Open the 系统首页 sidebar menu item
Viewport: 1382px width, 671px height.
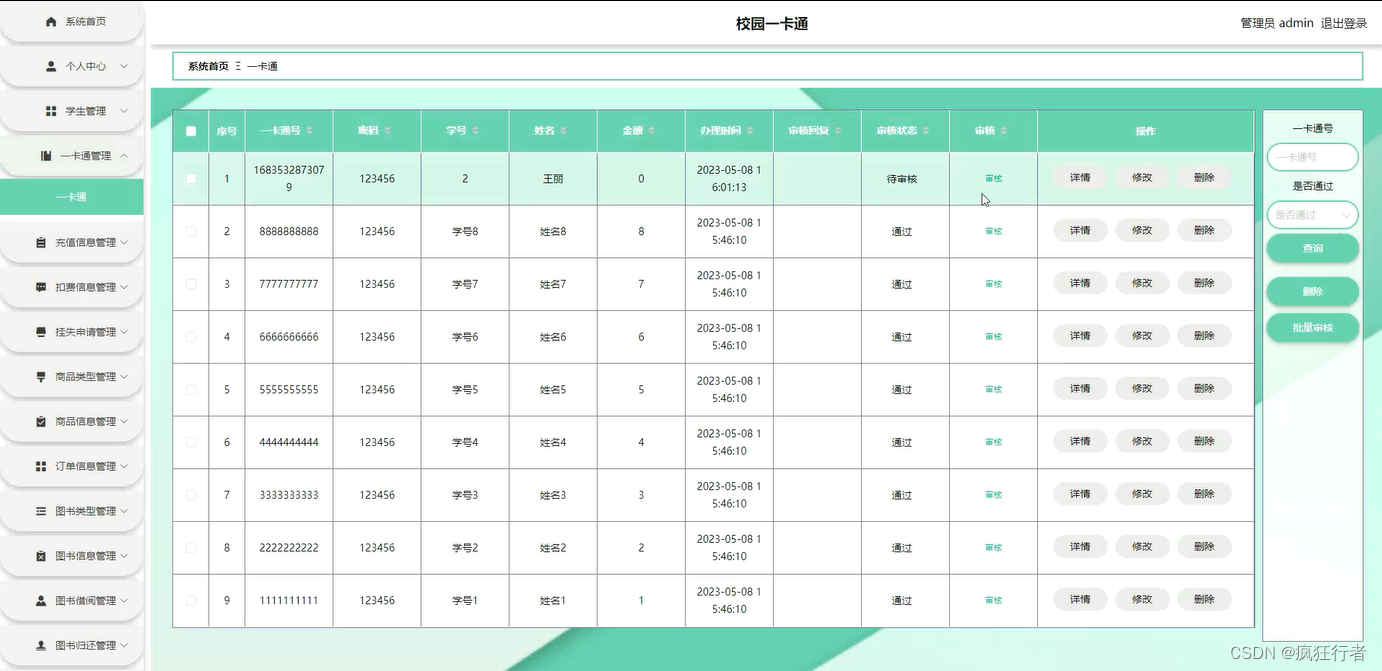(71, 21)
